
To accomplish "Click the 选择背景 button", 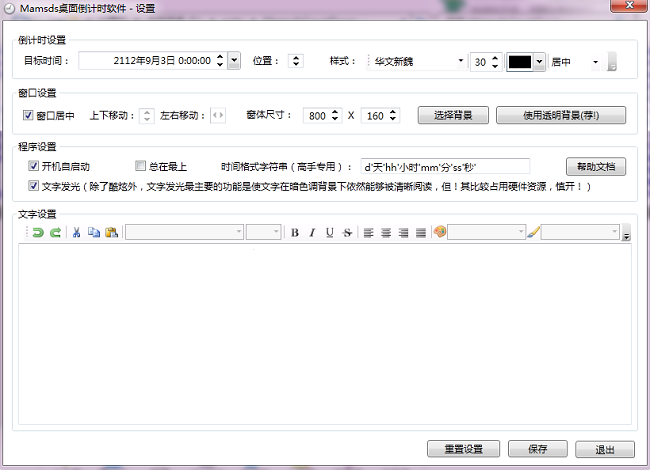I will click(453, 115).
